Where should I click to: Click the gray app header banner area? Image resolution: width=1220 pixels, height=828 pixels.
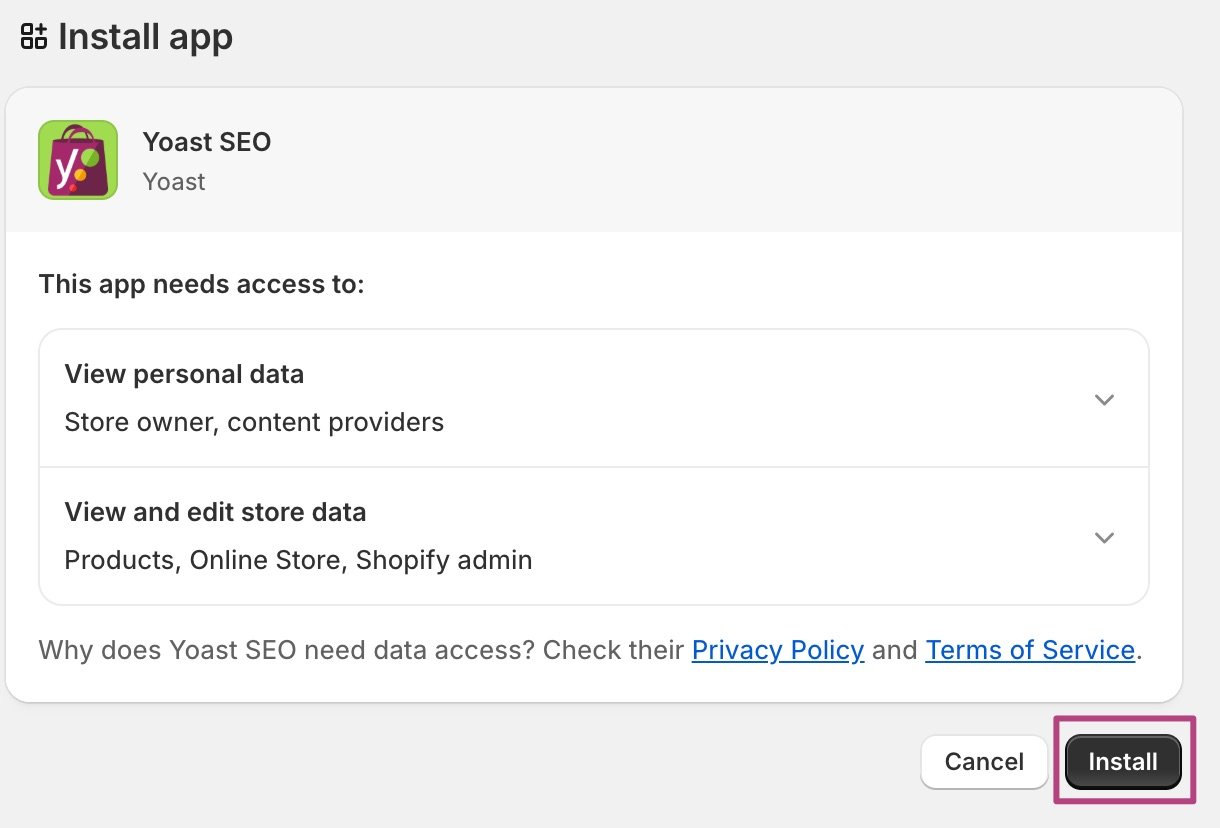[700, 160]
